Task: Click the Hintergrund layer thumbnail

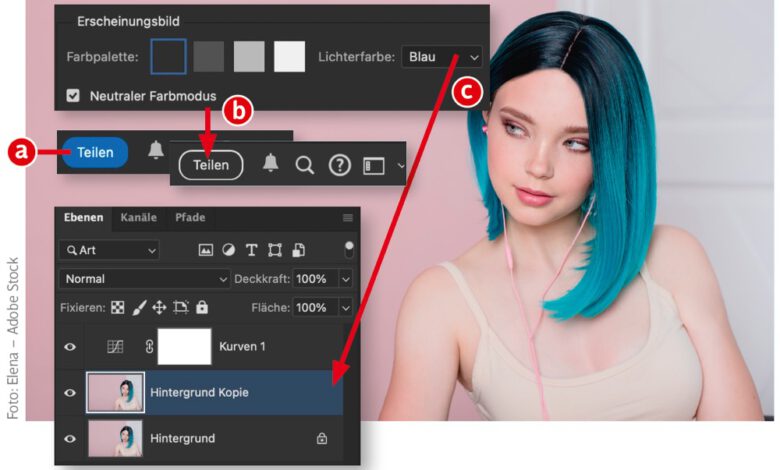Action: (x=115, y=438)
